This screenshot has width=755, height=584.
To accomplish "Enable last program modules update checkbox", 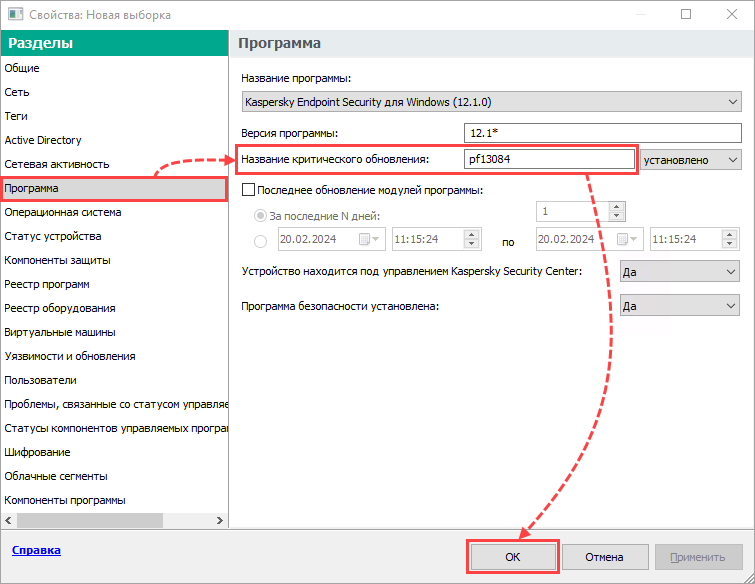I will (248, 190).
